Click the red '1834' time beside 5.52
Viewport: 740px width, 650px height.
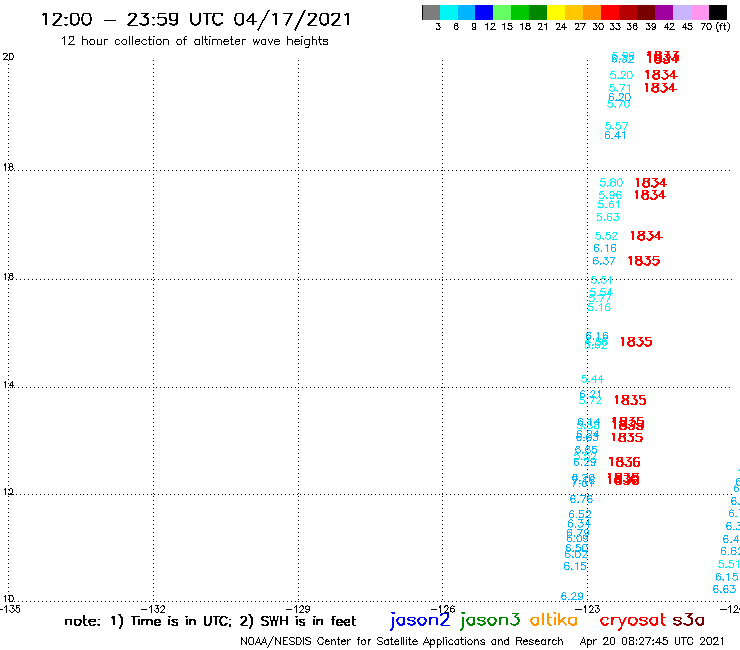click(647, 236)
